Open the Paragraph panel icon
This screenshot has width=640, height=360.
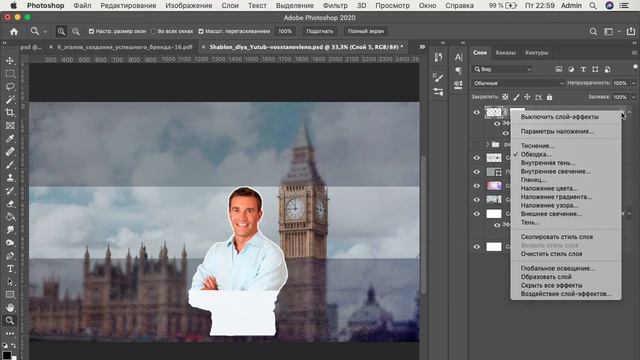(x=458, y=71)
